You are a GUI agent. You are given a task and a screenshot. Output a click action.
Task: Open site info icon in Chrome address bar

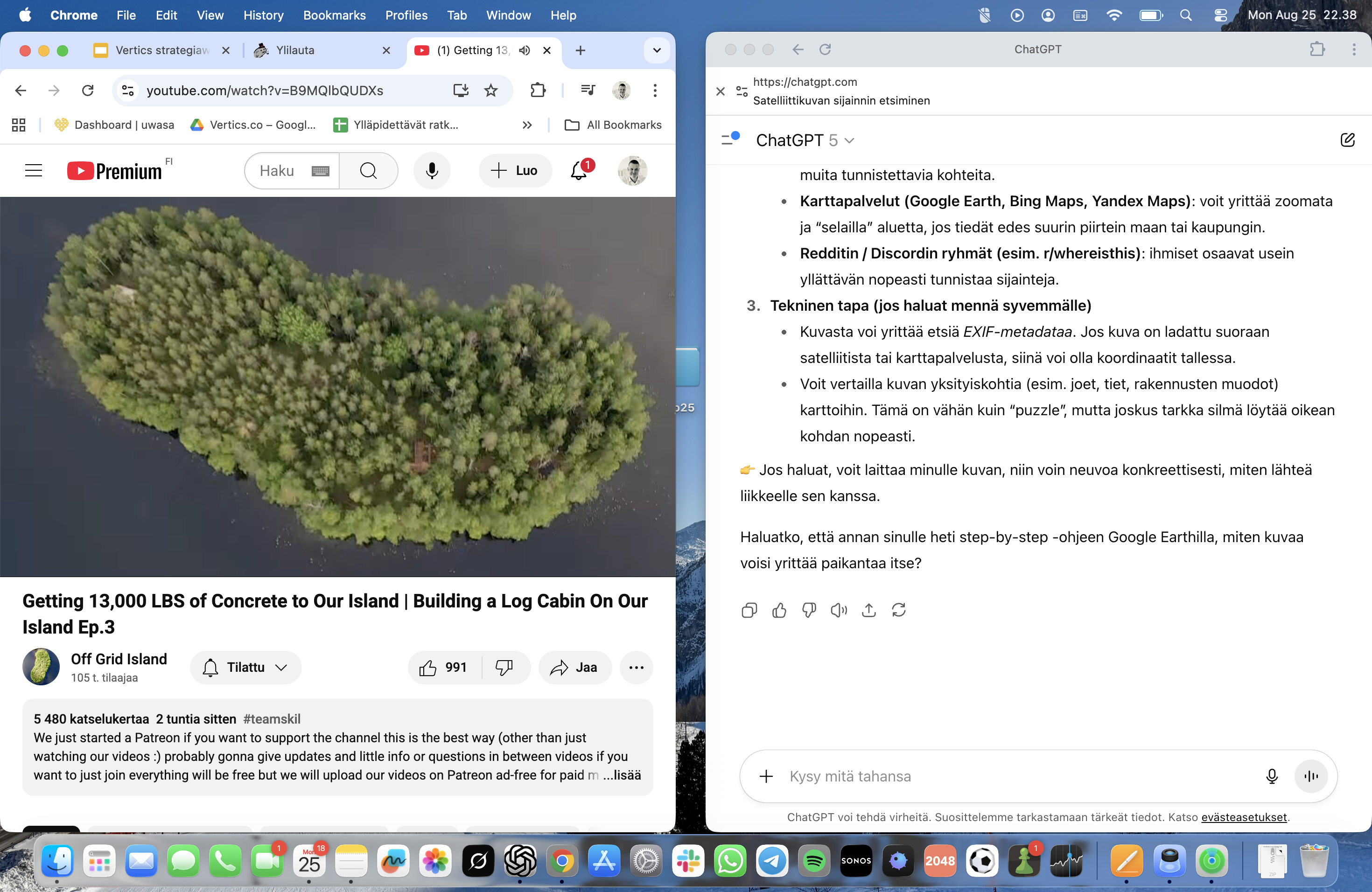click(x=127, y=91)
